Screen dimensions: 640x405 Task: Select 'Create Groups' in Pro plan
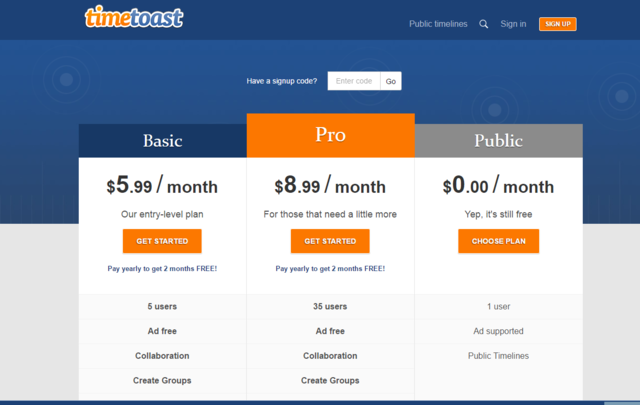click(x=330, y=381)
